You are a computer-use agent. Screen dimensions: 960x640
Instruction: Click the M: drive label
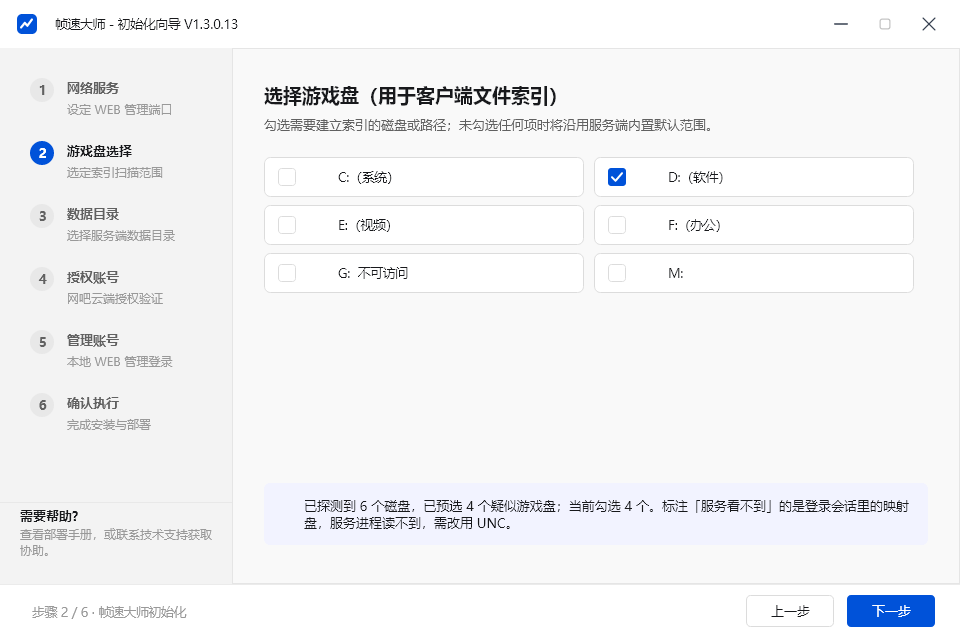(676, 273)
